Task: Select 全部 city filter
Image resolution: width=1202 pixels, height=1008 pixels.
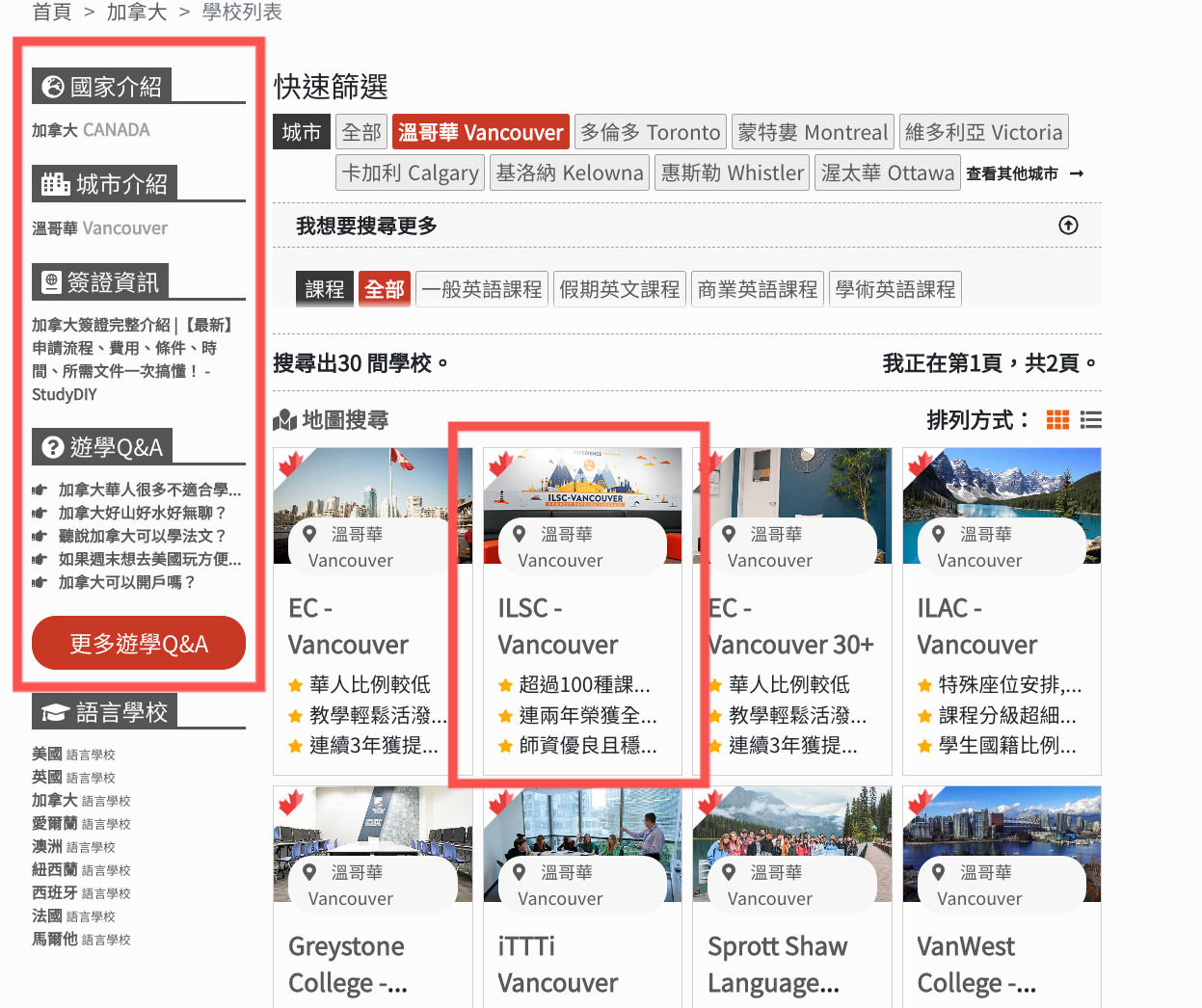Action: (x=361, y=132)
